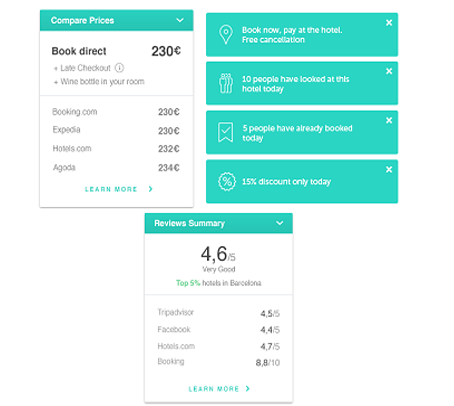The height and width of the screenshot is (406, 454).
Task: Click Learn More under price comparison
Action: tap(119, 189)
